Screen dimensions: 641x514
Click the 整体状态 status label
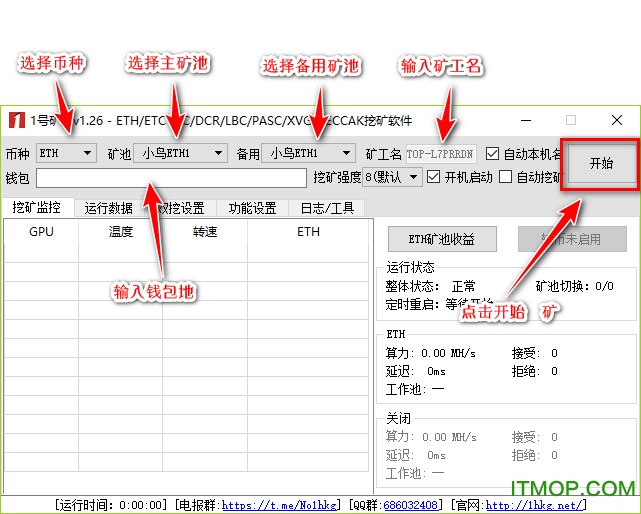(x=412, y=286)
